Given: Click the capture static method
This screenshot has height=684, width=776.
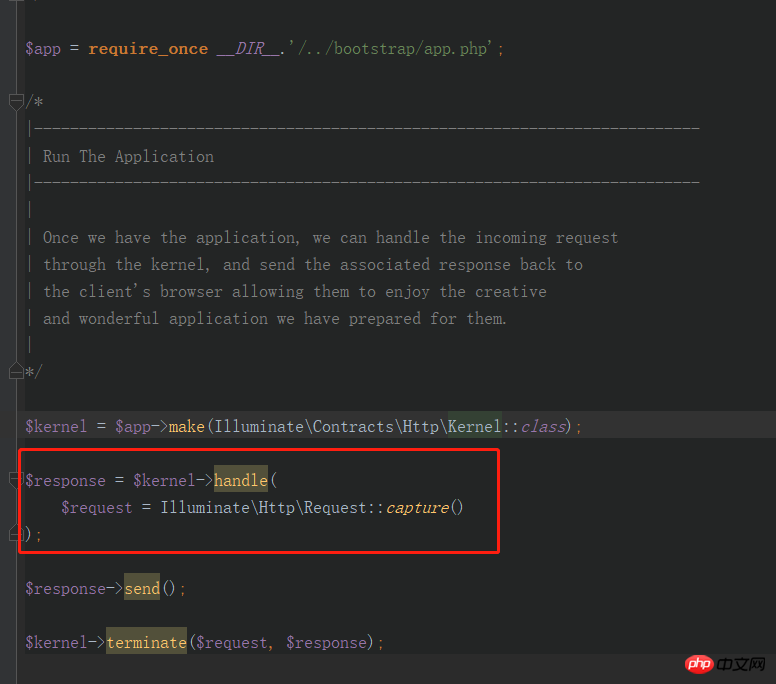Looking at the screenshot, I should [417, 508].
